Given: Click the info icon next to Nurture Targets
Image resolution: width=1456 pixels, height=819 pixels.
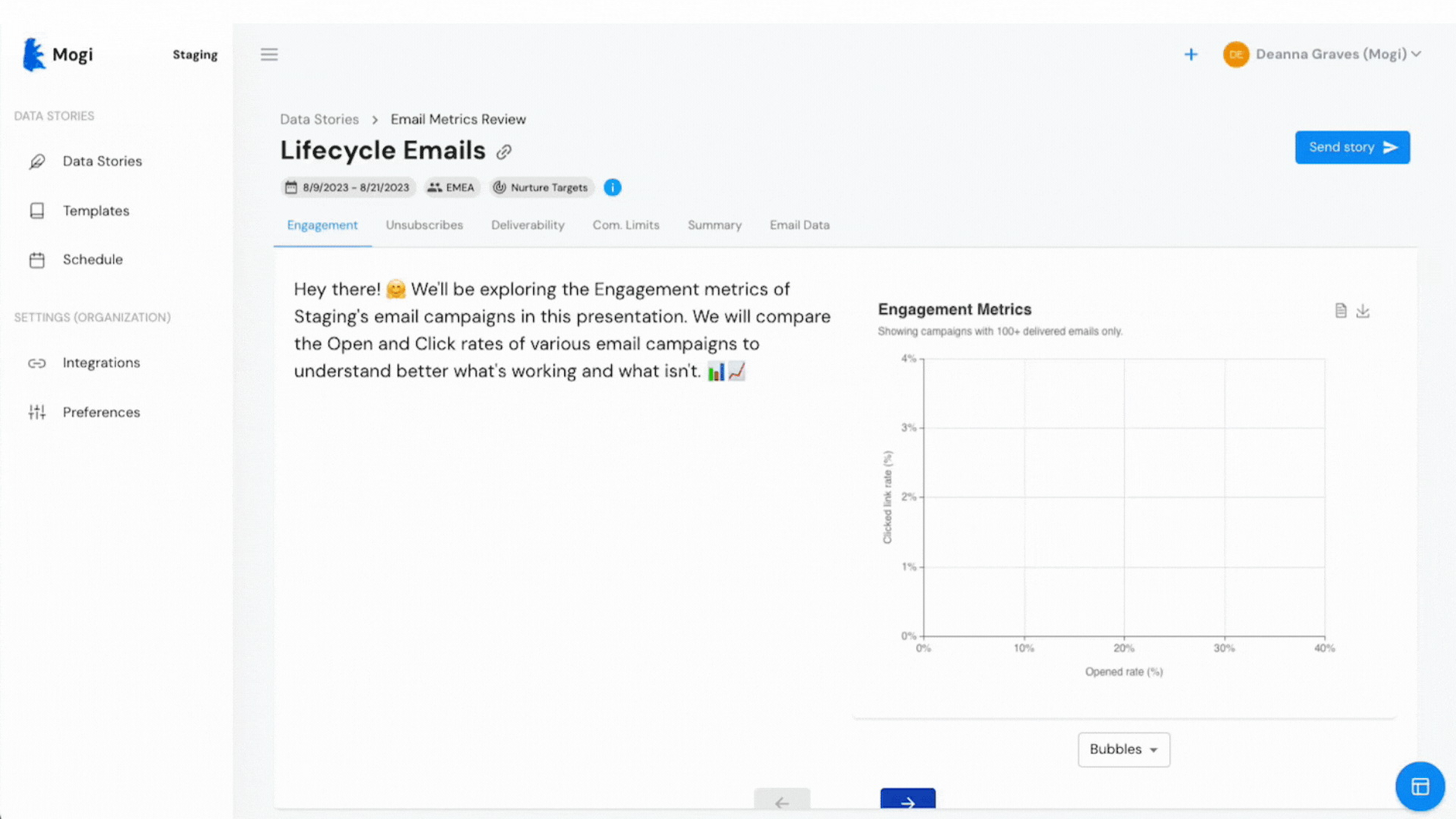Looking at the screenshot, I should tap(612, 187).
